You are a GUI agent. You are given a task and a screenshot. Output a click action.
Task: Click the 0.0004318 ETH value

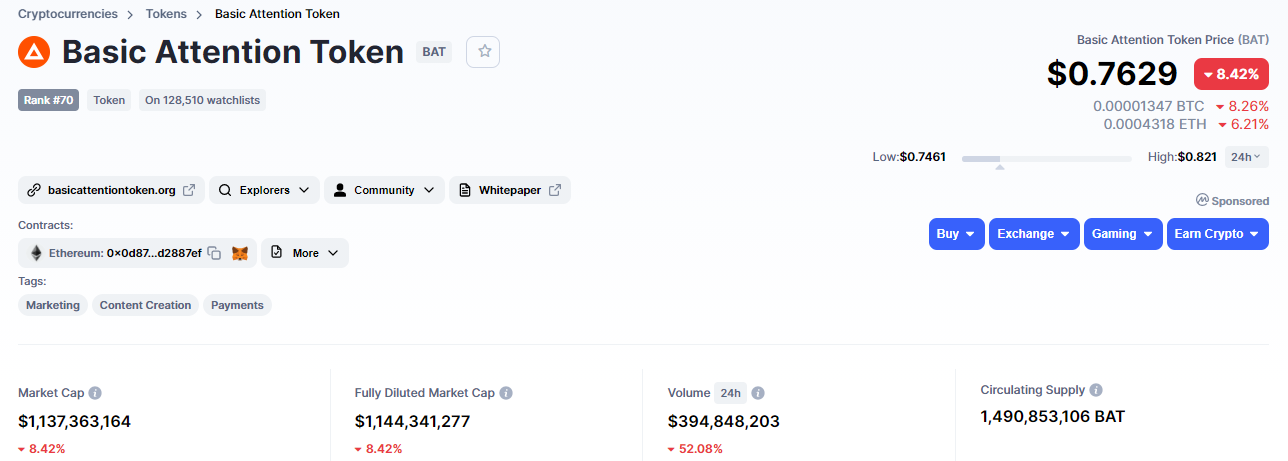[x=1155, y=124]
